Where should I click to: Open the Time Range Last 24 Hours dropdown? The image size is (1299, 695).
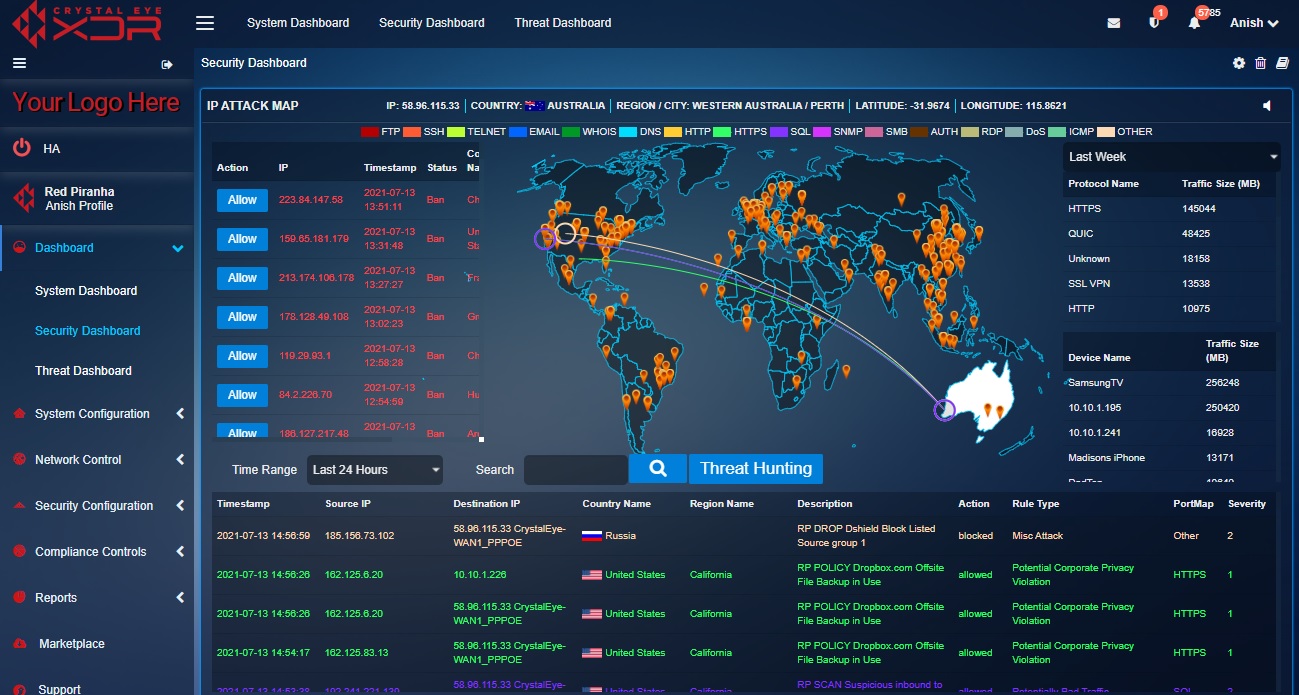[375, 469]
